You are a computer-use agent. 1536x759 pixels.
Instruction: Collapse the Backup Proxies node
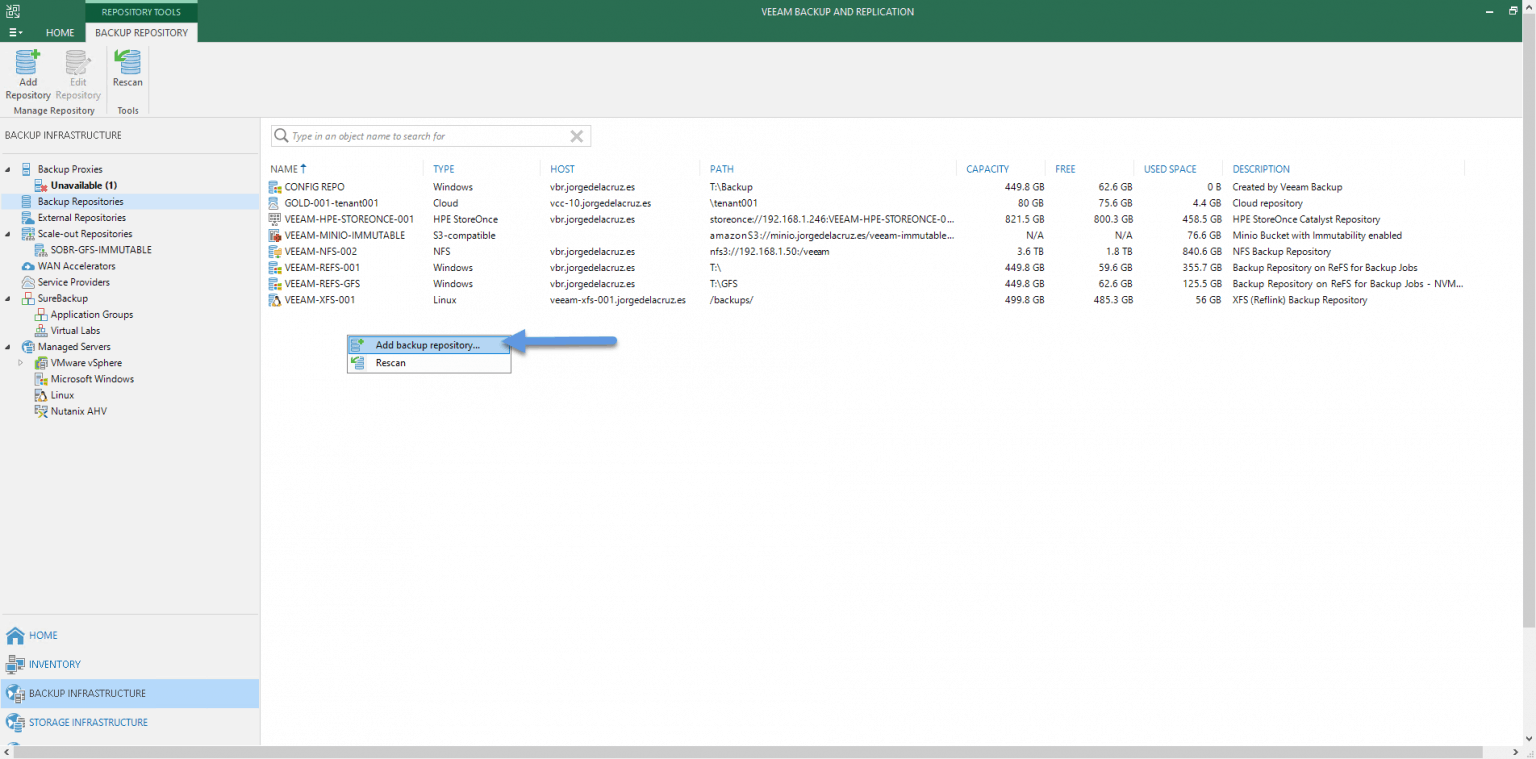click(8, 169)
